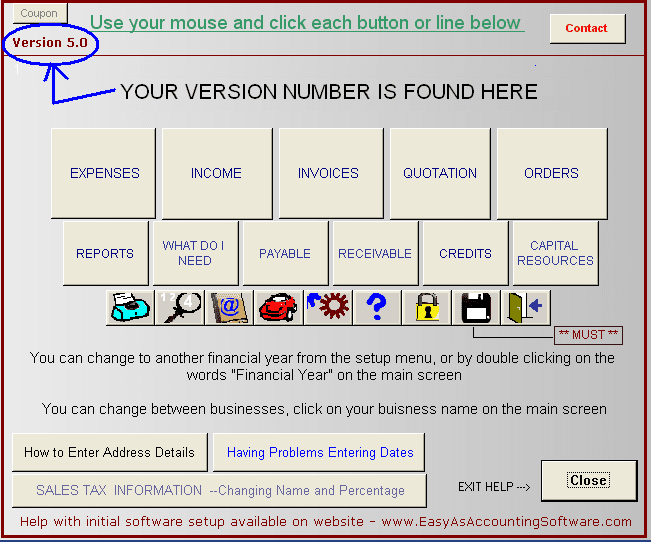Click the floppy disk backup icon
Viewport: 651px width, 542px height.
tap(476, 307)
